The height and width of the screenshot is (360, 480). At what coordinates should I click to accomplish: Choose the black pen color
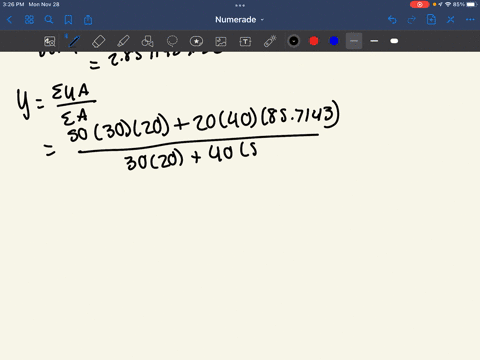pyautogui.click(x=294, y=41)
